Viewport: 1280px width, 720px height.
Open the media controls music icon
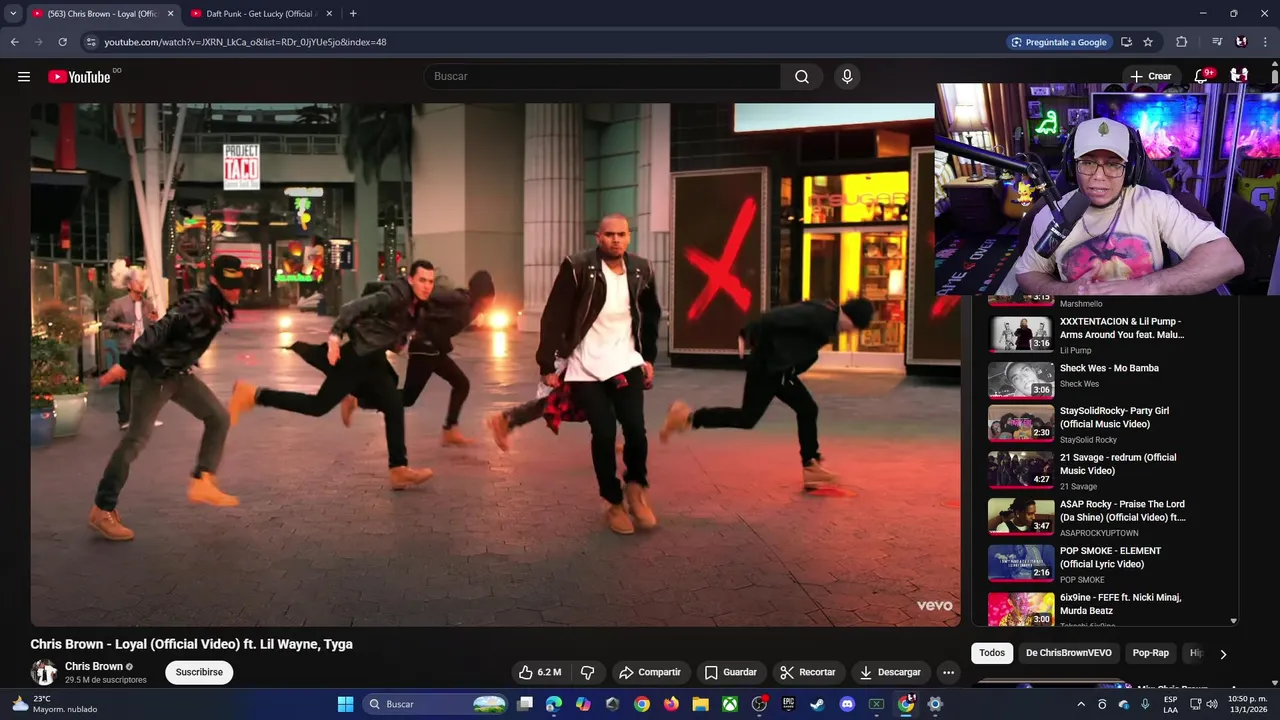pos(1217,42)
